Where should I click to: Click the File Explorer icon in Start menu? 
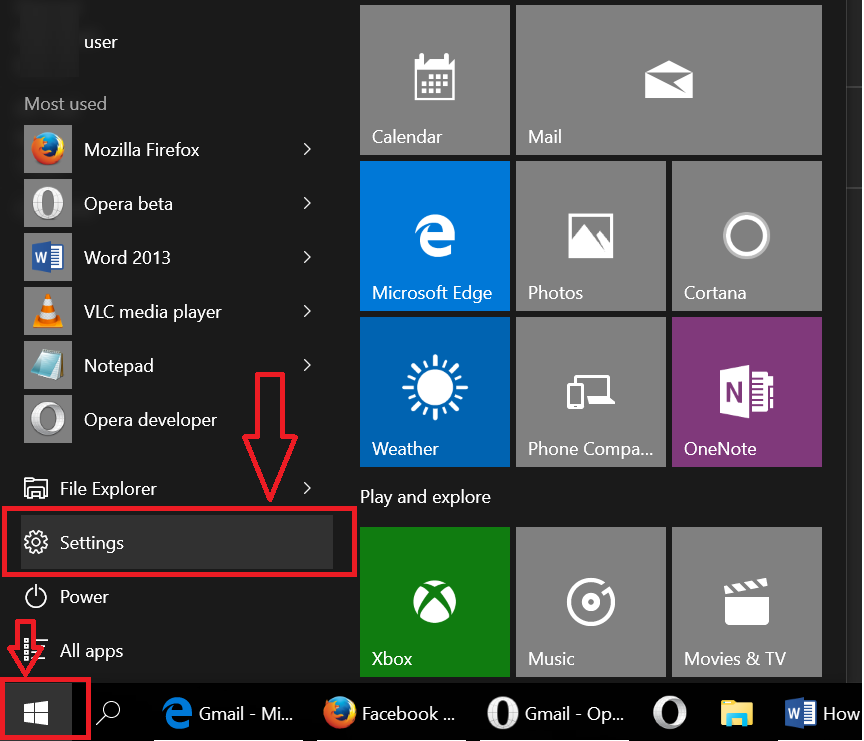(x=36, y=488)
